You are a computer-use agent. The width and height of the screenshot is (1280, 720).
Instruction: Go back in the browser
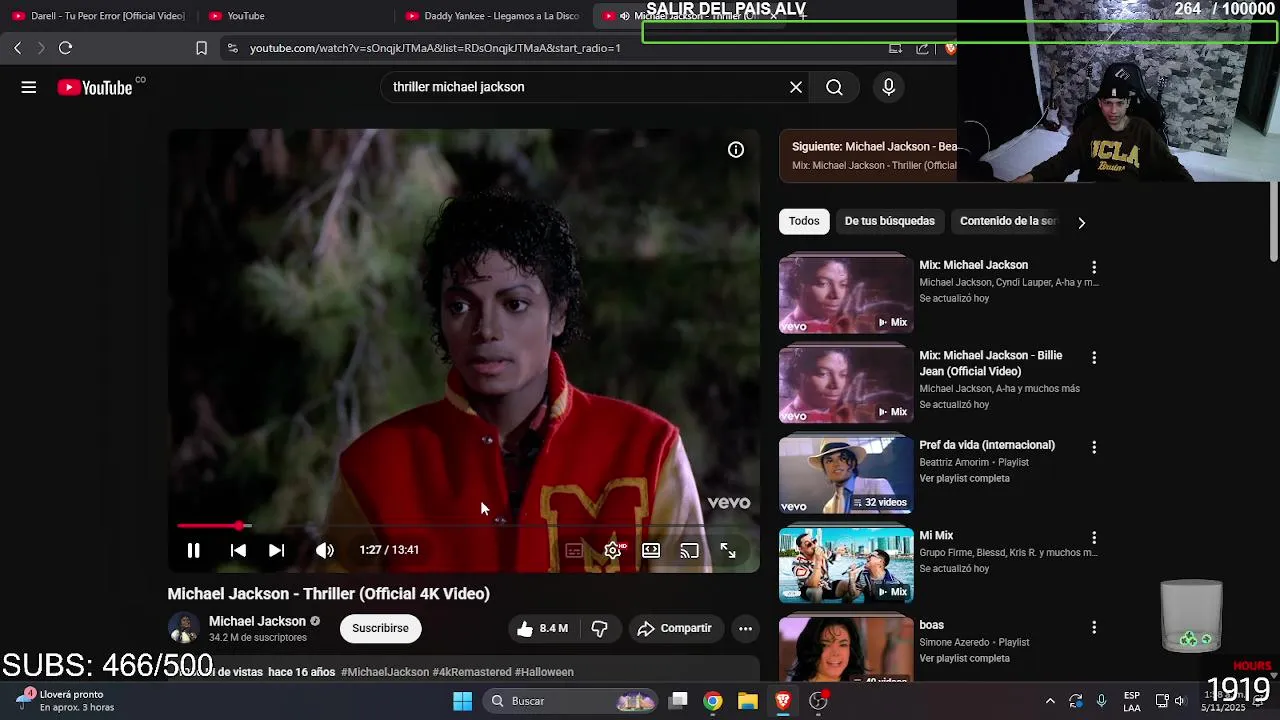[x=17, y=48]
